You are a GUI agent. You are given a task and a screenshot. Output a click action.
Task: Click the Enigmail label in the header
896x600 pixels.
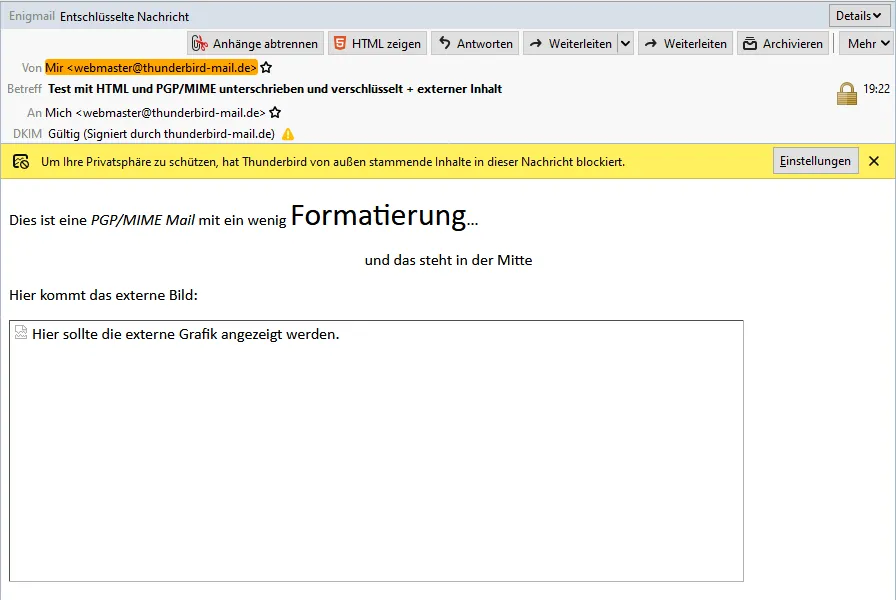point(32,16)
